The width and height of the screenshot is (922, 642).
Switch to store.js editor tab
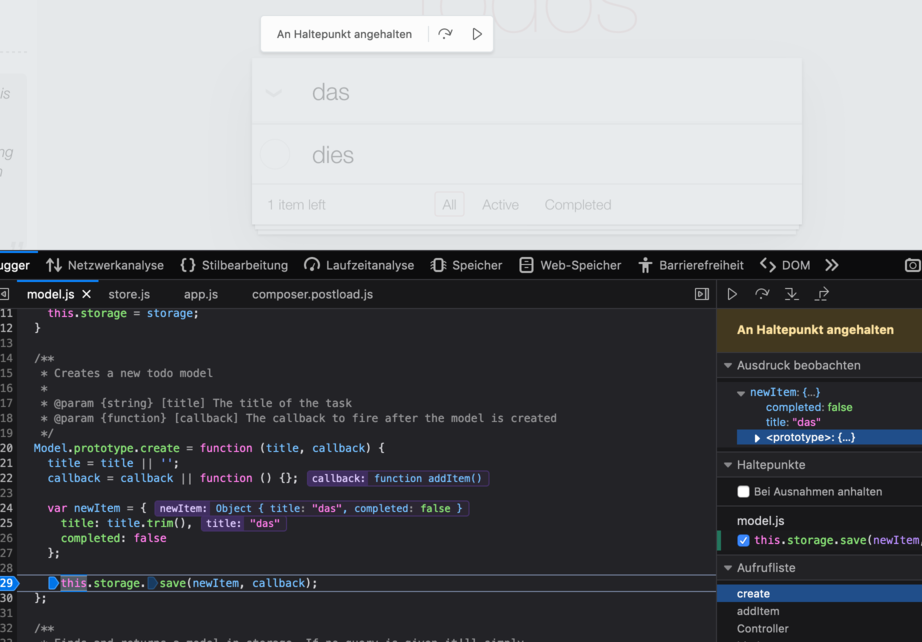(x=129, y=294)
